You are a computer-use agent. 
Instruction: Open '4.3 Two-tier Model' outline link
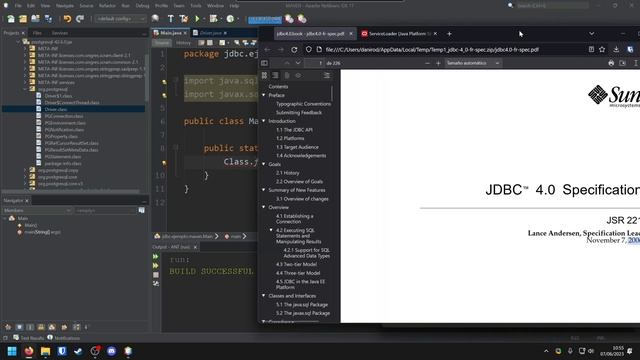coord(296,264)
